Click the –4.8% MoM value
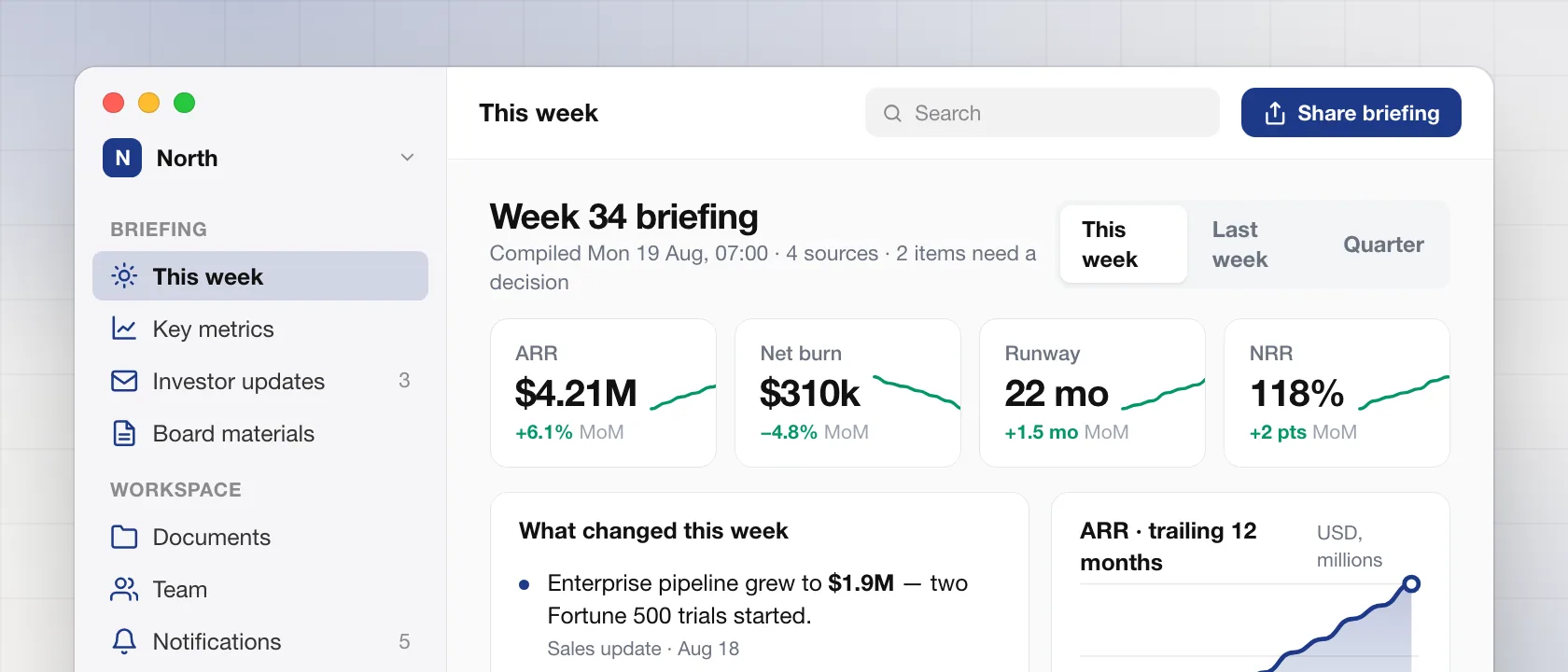The height and width of the screenshot is (672, 1568). [x=814, y=432]
